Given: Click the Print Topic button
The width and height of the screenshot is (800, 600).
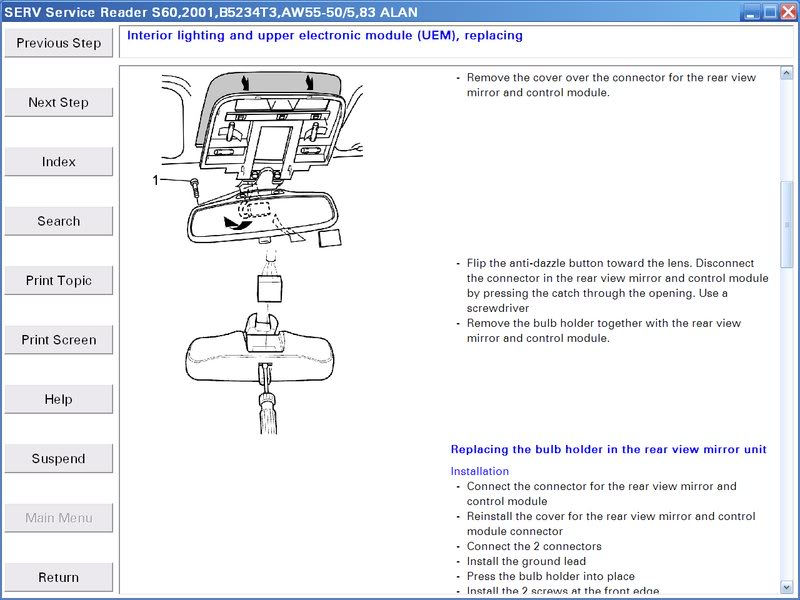Looking at the screenshot, I should click(59, 280).
